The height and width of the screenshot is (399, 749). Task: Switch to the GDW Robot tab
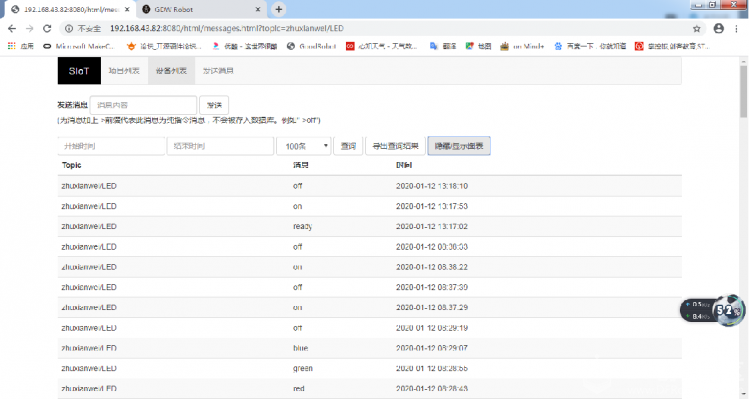click(x=201, y=9)
